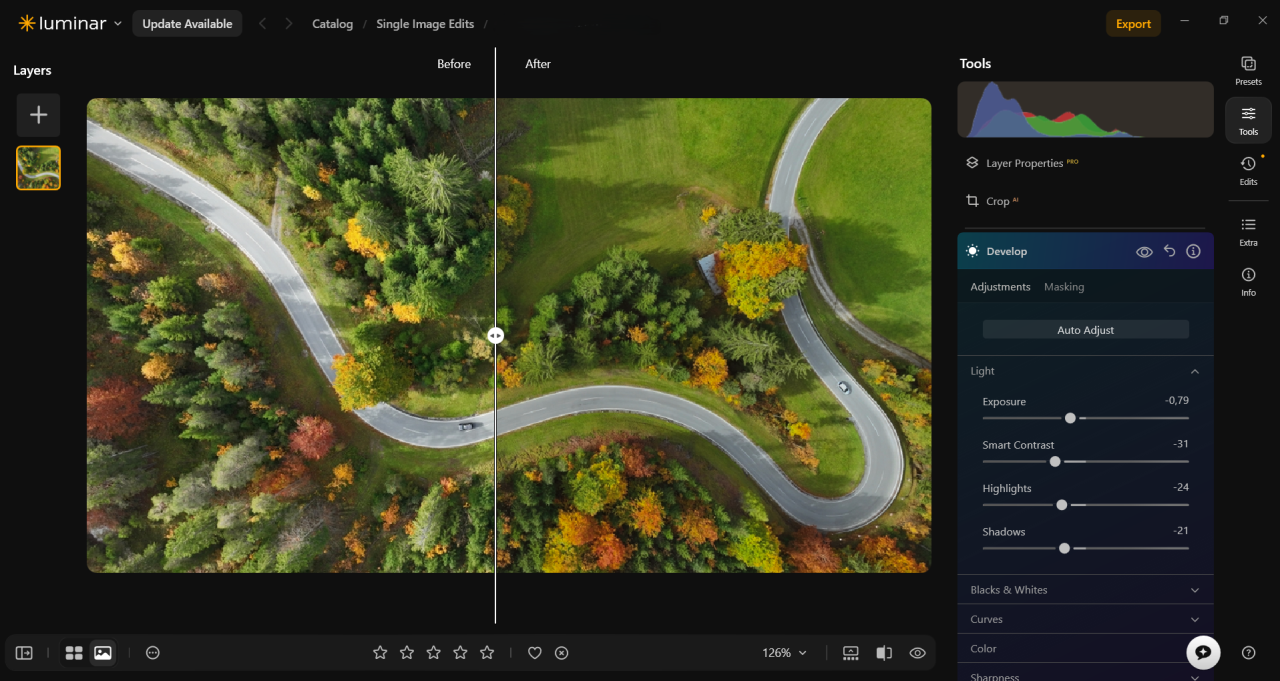Expand the Blacks & Whites section

(1085, 590)
